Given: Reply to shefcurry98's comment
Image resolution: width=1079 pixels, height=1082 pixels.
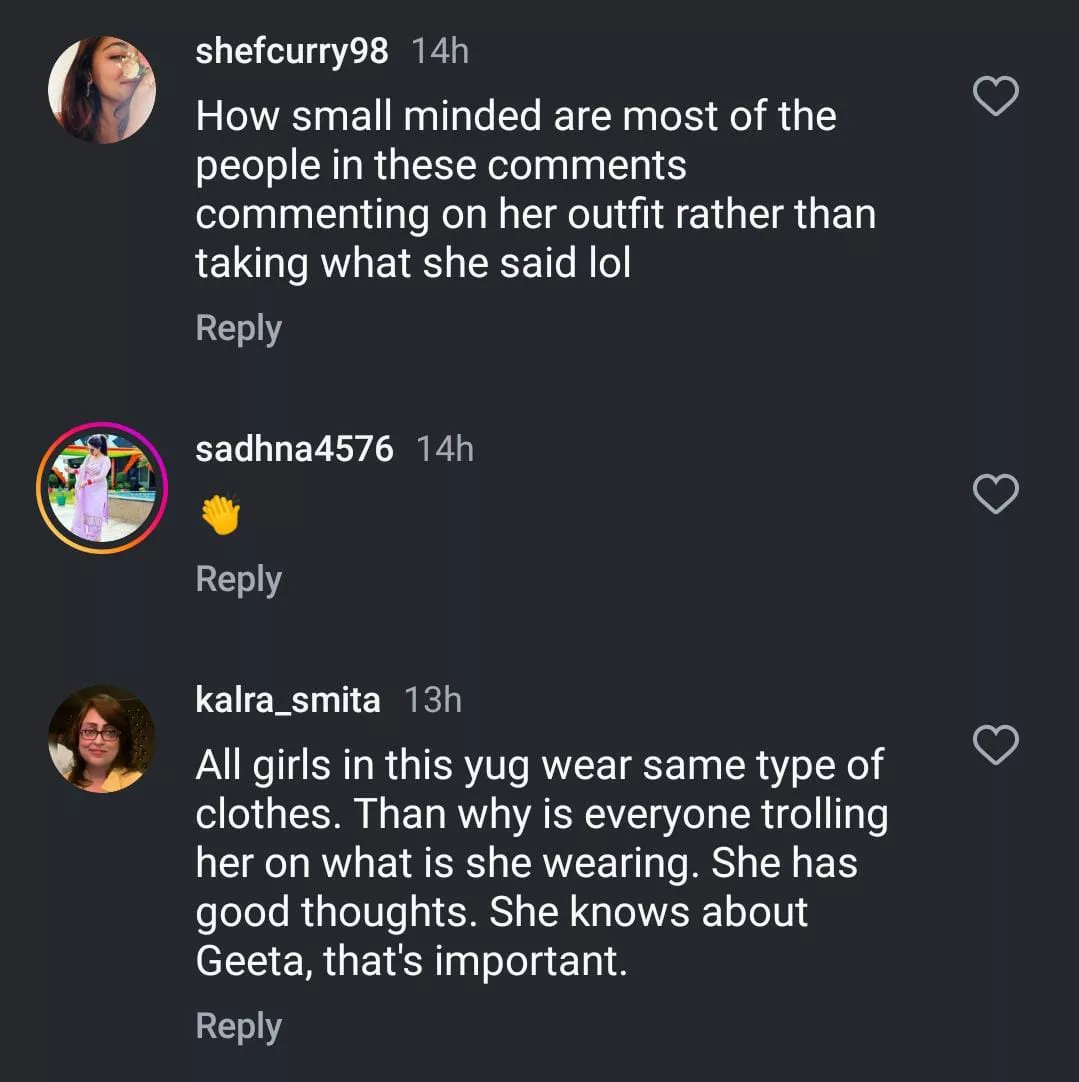Looking at the screenshot, I should coord(238,329).
